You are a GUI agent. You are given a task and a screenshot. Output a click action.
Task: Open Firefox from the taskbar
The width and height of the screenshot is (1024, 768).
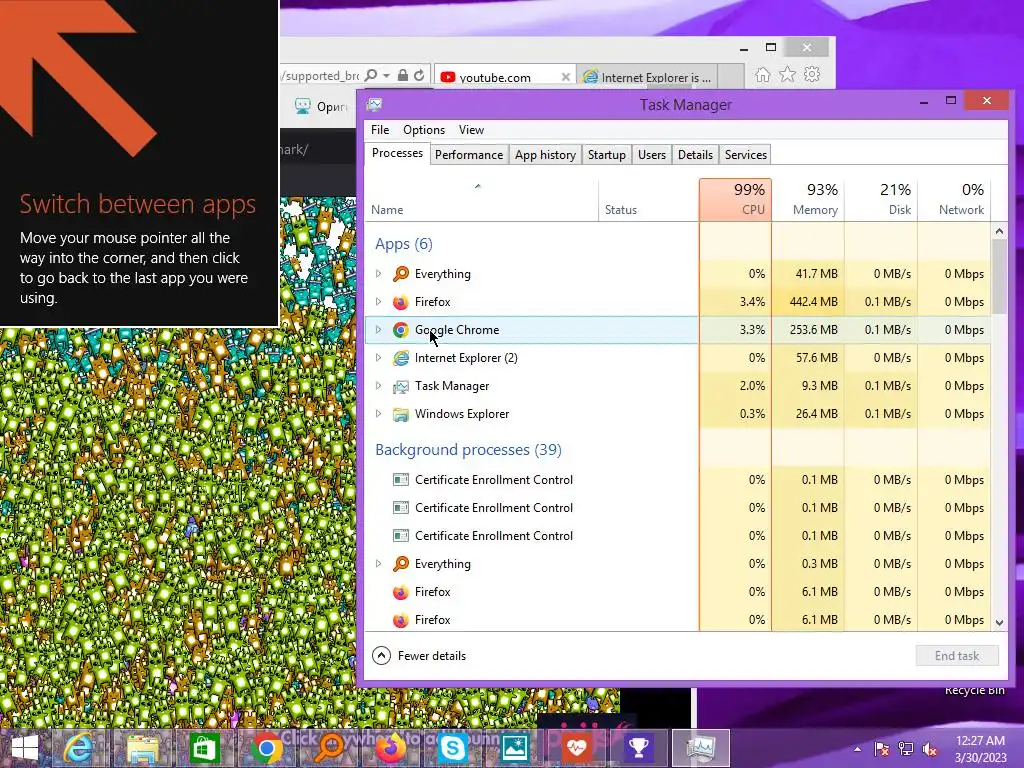(391, 748)
